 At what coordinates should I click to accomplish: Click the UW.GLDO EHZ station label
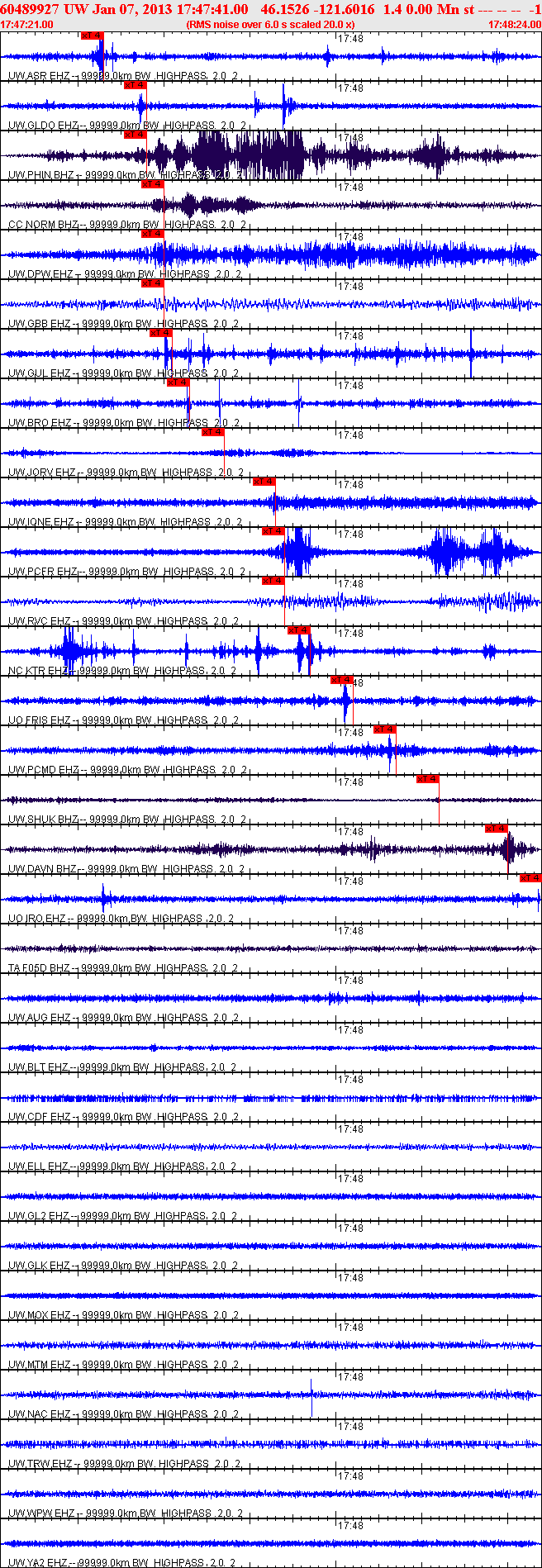[43, 126]
